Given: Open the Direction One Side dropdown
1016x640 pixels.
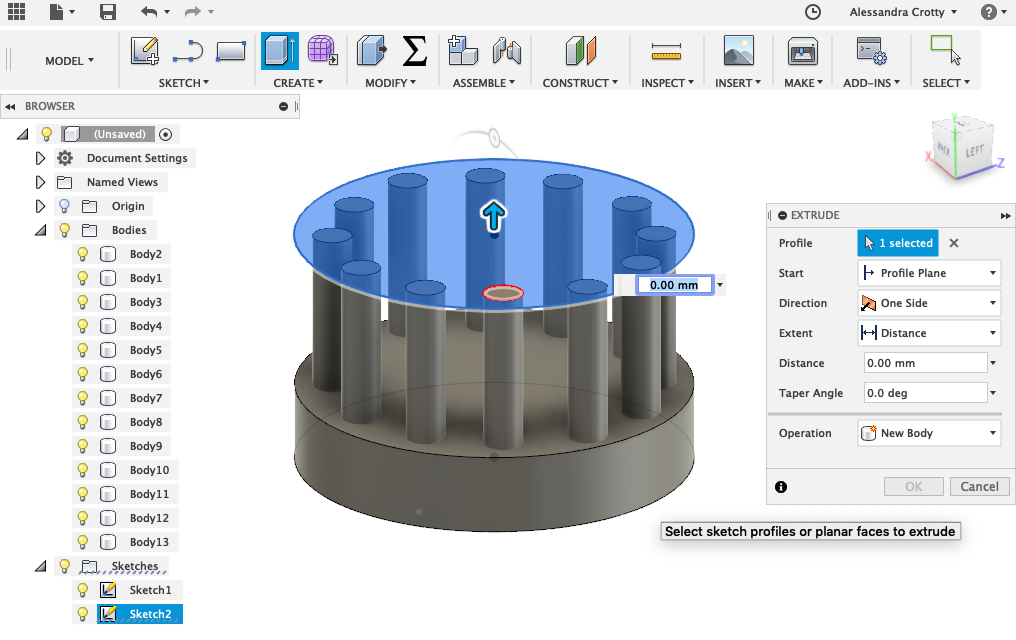Looking at the screenshot, I should [x=929, y=303].
